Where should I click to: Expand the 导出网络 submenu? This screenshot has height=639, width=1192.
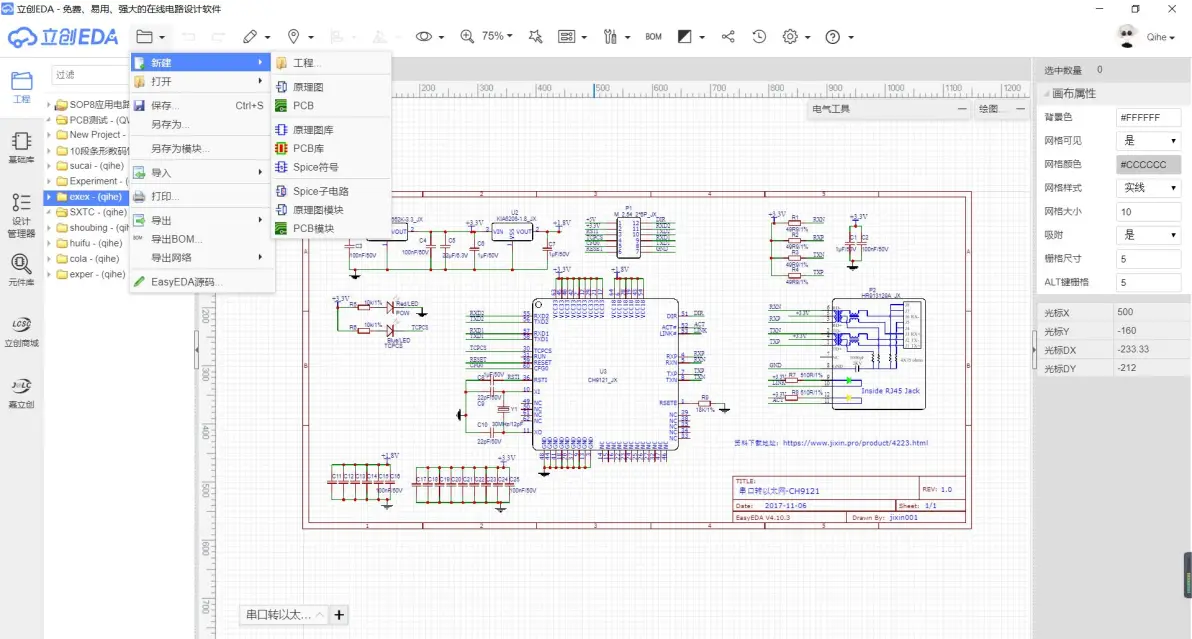click(x=201, y=258)
